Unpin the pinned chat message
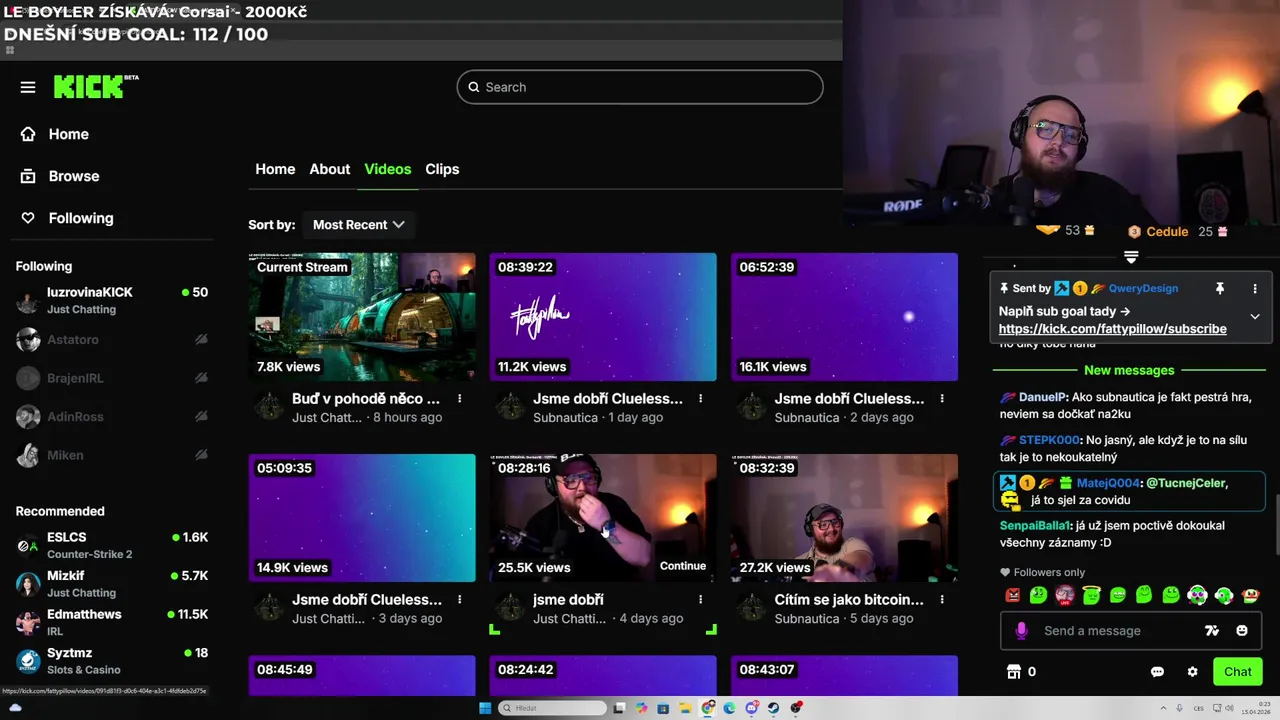The height and width of the screenshot is (720, 1280). click(1220, 288)
